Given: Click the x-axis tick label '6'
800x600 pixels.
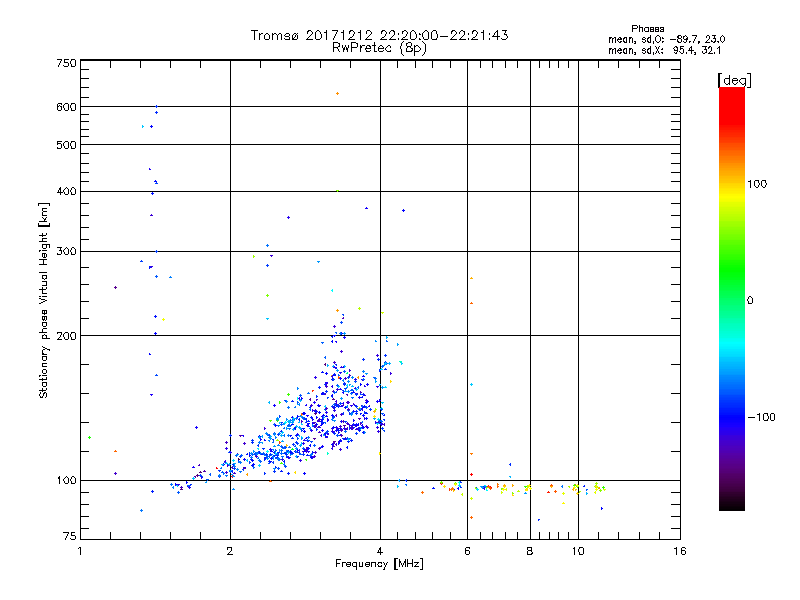Looking at the screenshot, I should [467, 551].
